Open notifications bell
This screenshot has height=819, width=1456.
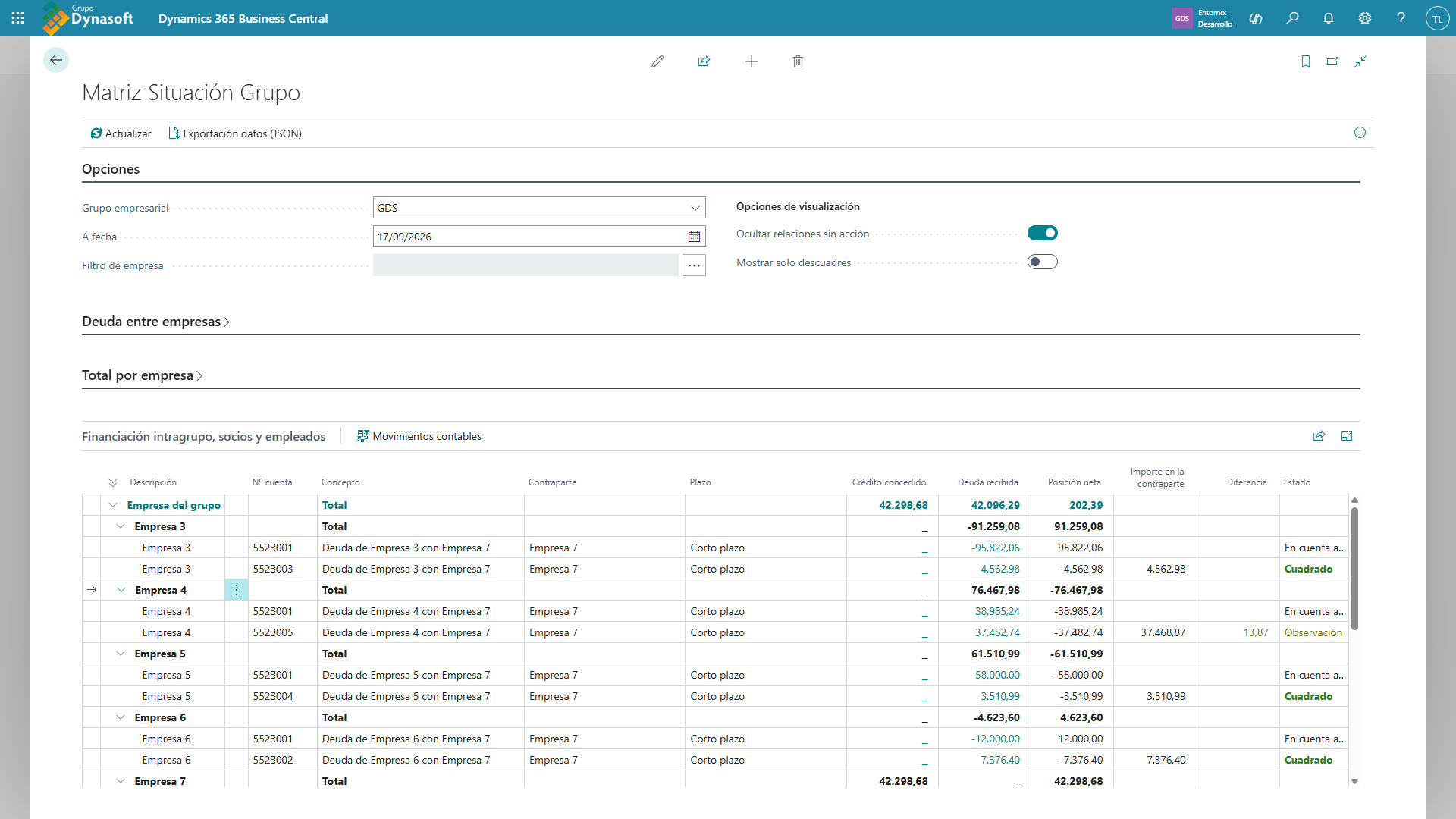click(x=1329, y=18)
